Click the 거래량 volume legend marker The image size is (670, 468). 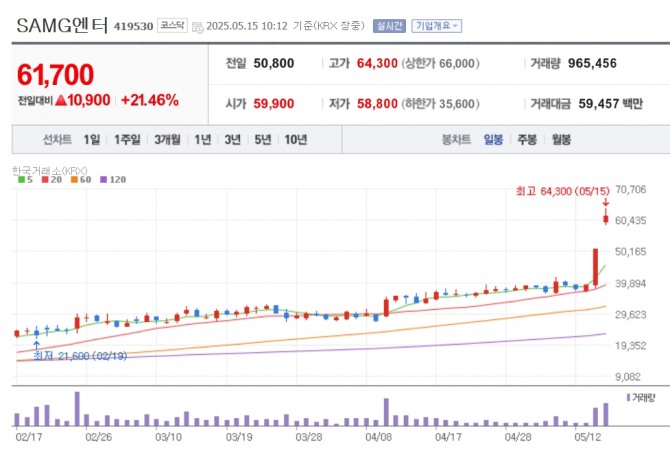coord(628,397)
